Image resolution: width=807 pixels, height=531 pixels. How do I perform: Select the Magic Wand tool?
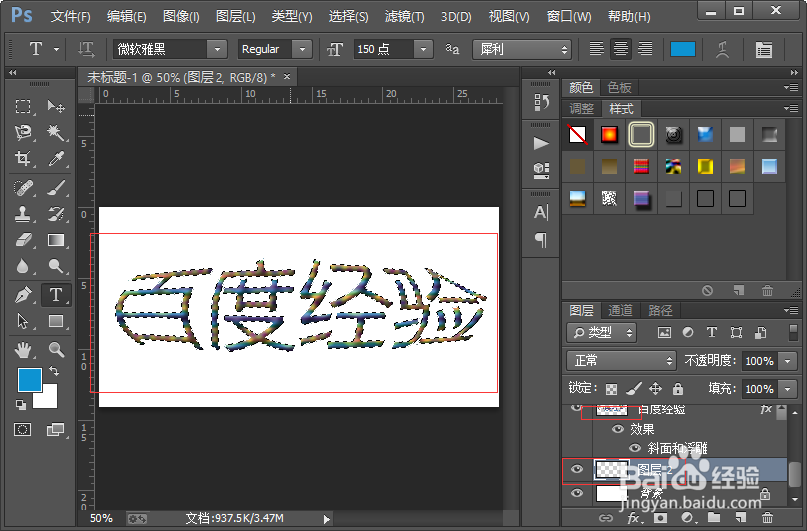56,132
